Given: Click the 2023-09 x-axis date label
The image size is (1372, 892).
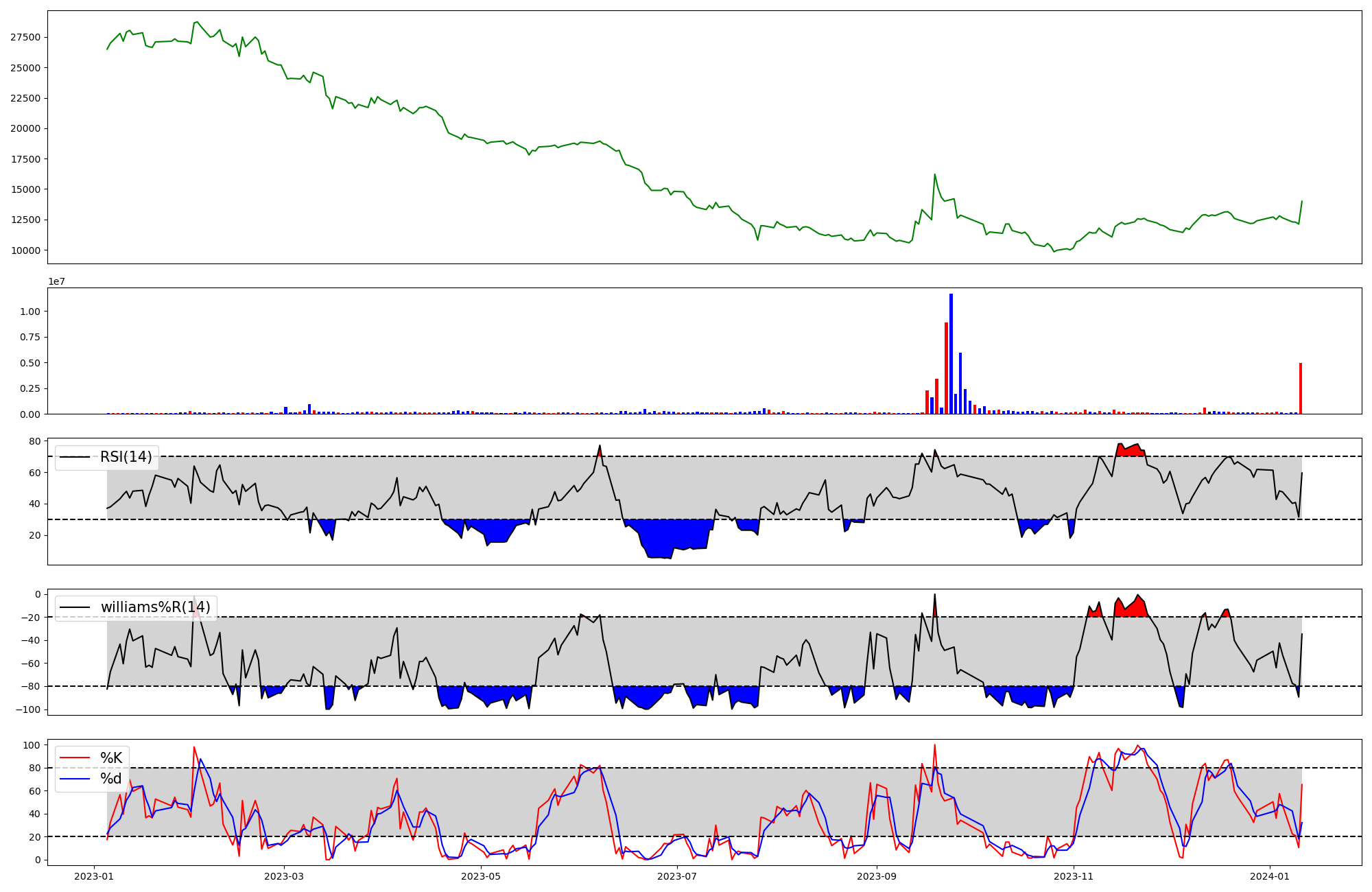Looking at the screenshot, I should [x=876, y=876].
